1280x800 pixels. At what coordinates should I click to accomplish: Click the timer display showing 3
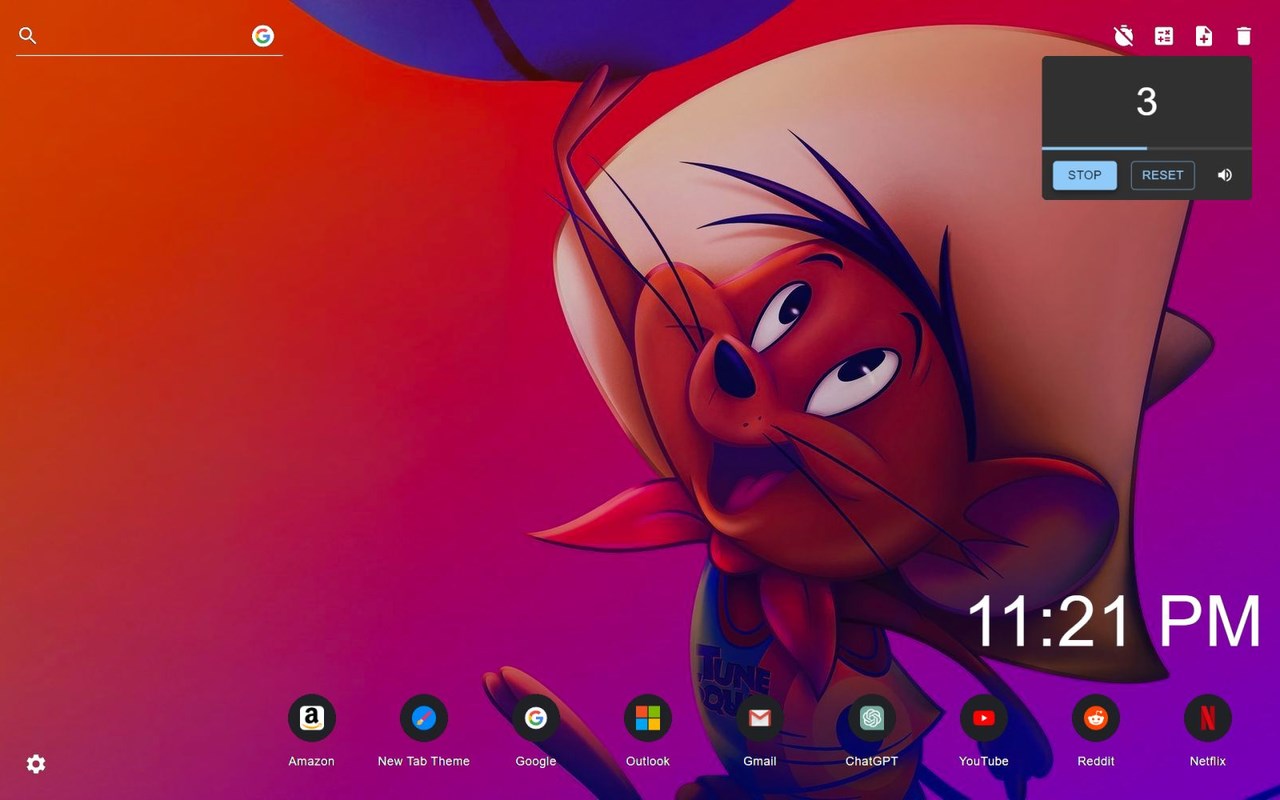(x=1147, y=101)
